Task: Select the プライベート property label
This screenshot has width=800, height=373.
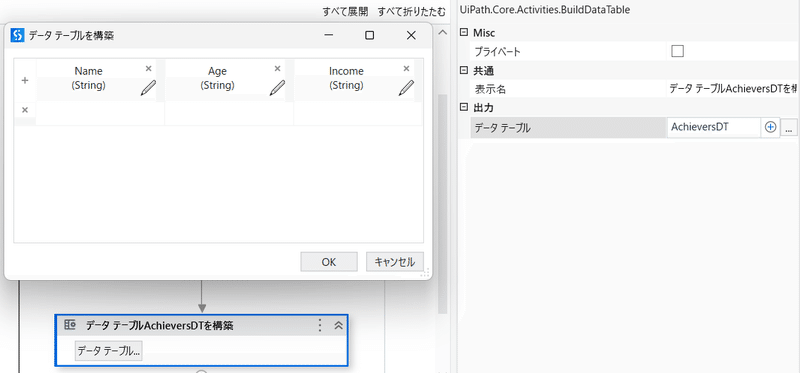Action: click(497, 52)
